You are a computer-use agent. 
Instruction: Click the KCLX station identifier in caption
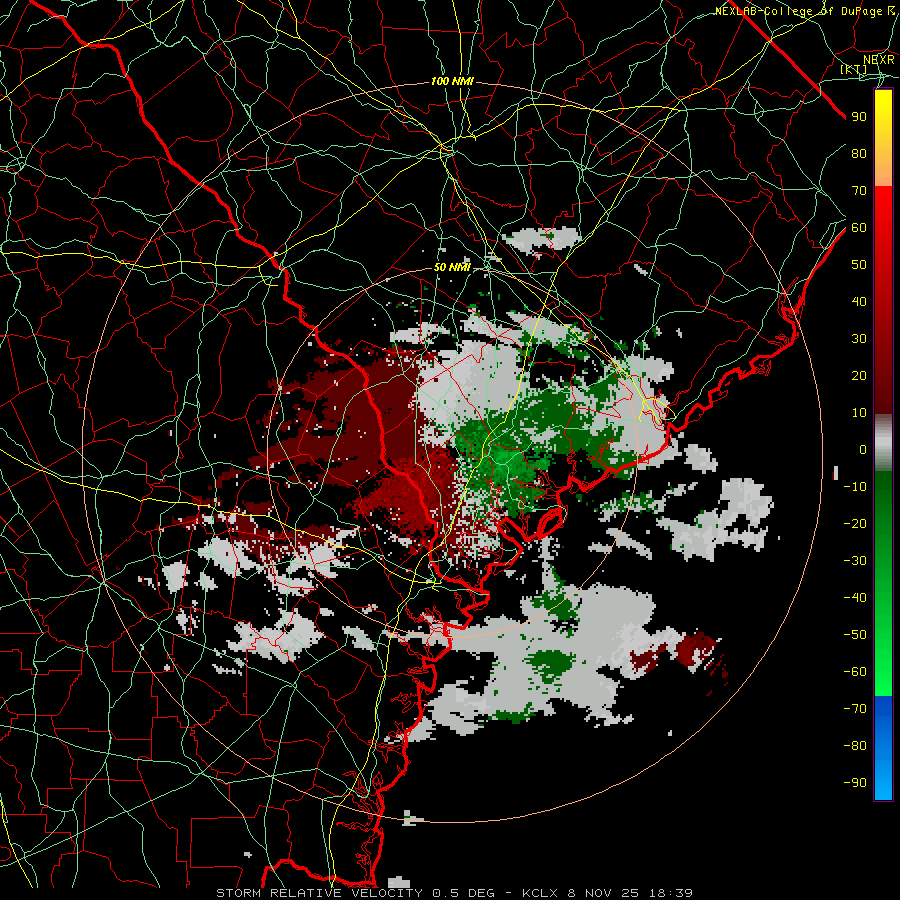click(x=540, y=893)
